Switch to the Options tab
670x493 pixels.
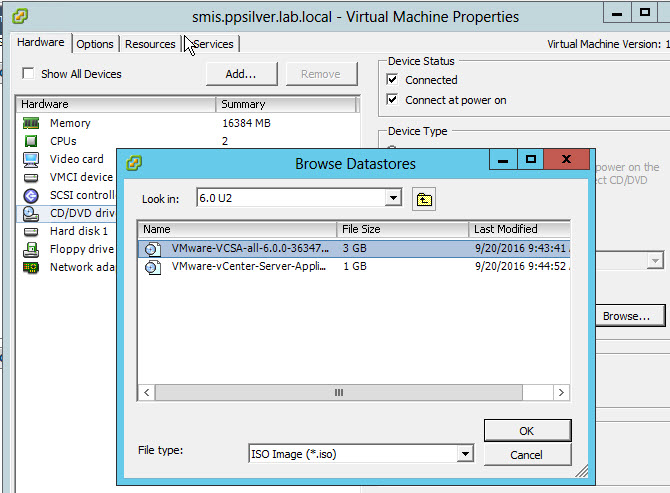[95, 44]
